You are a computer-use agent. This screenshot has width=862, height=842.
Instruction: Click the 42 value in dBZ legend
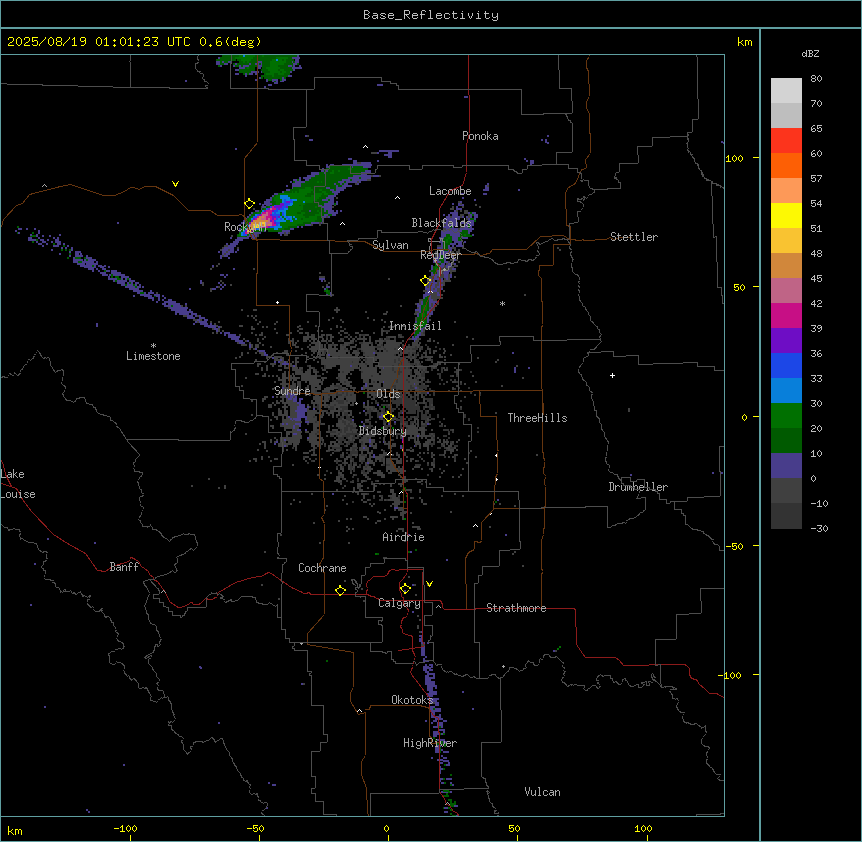[816, 303]
